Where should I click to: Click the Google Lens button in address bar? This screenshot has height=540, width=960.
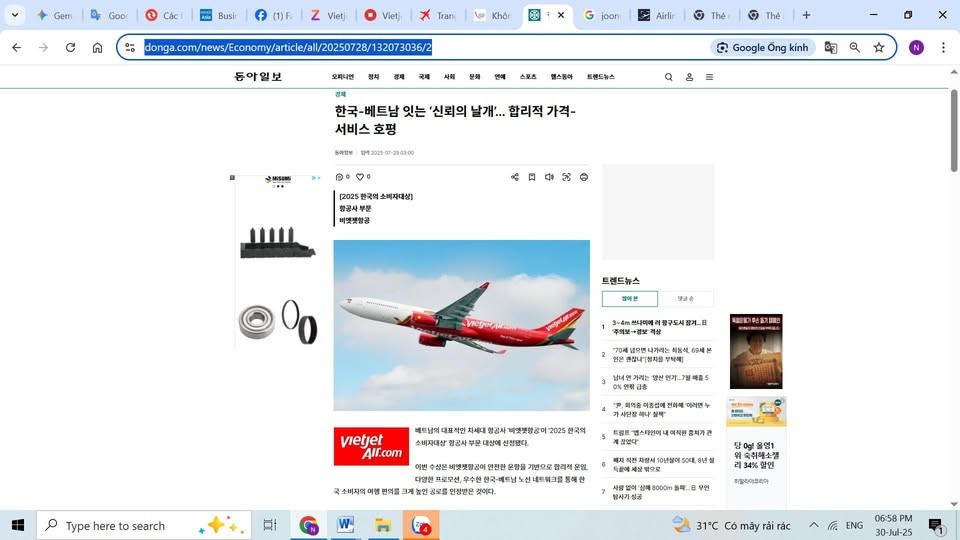(x=763, y=47)
